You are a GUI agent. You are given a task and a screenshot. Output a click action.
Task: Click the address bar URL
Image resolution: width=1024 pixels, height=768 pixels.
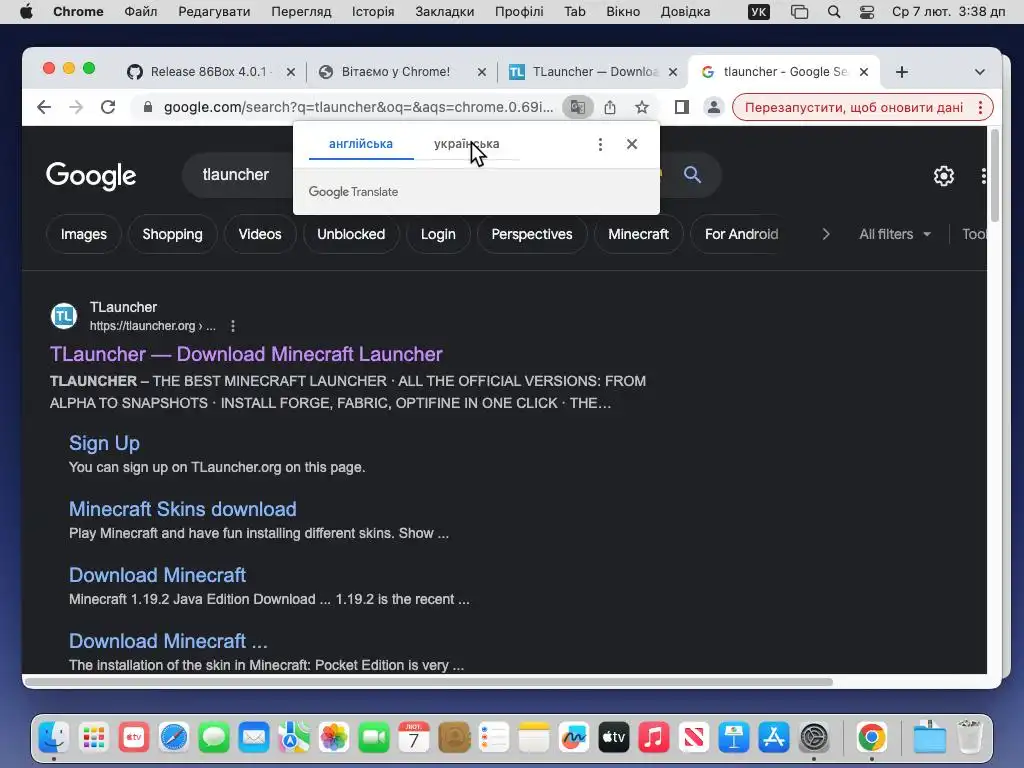point(358,107)
